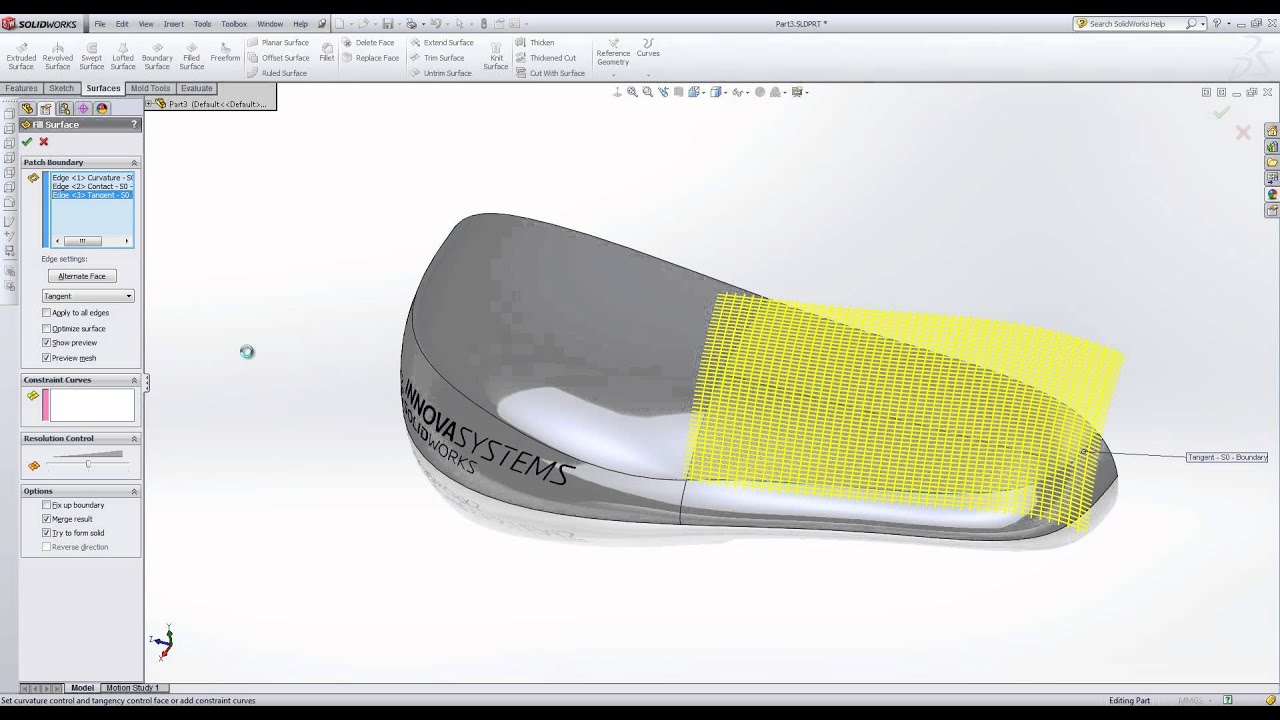Click the Constraint Curves selection box

pos(91,405)
